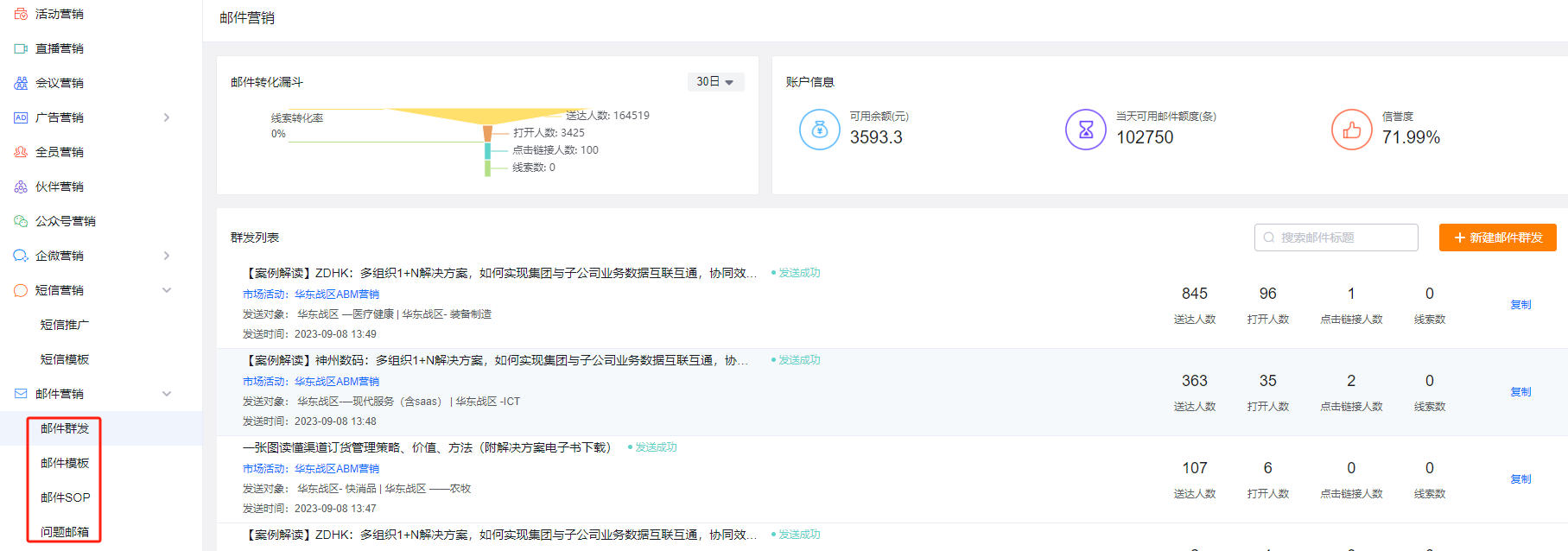Click the funnel label 打开人数: 3425
1568x551 pixels.
[x=549, y=133]
